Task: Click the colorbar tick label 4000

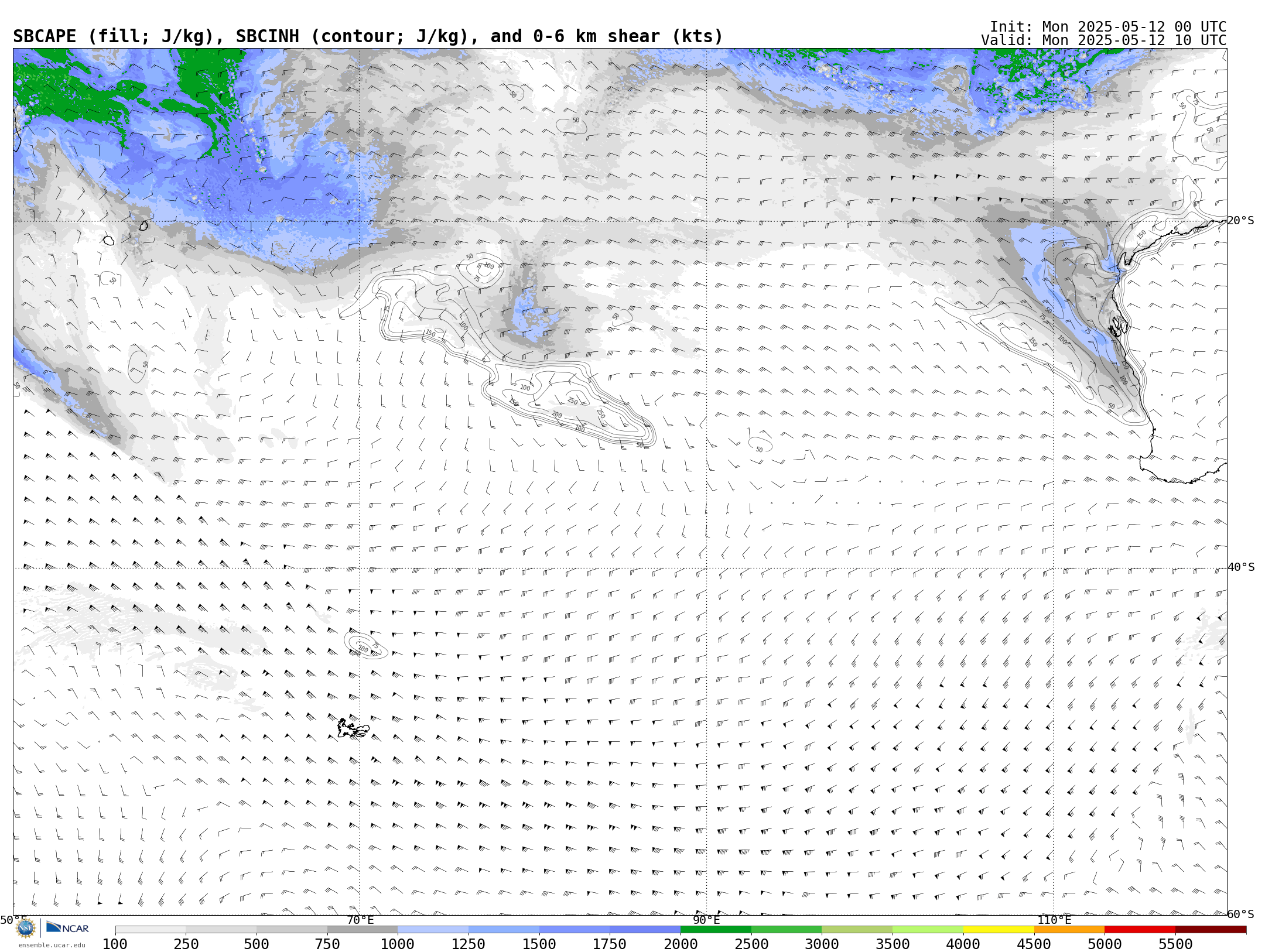Action: pyautogui.click(x=963, y=944)
